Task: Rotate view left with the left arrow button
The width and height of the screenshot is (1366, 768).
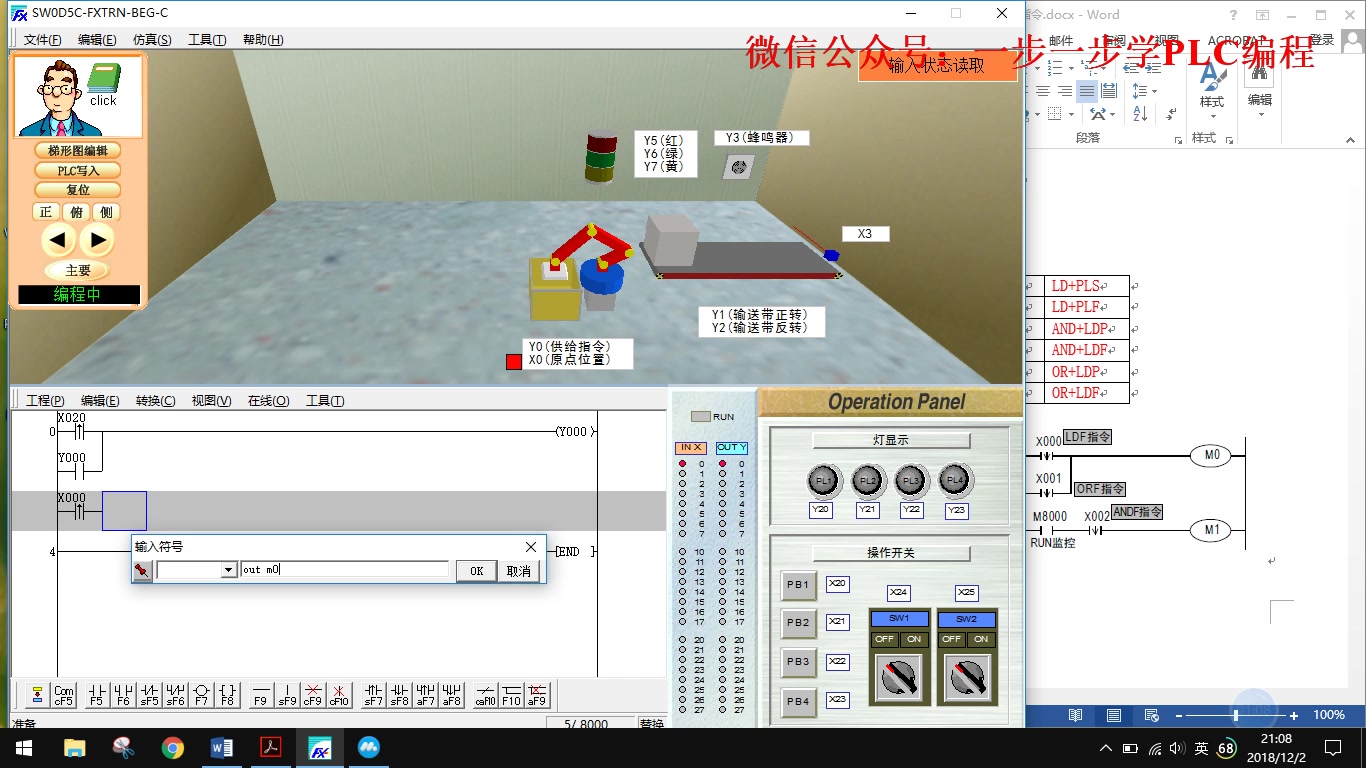Action: (x=59, y=240)
